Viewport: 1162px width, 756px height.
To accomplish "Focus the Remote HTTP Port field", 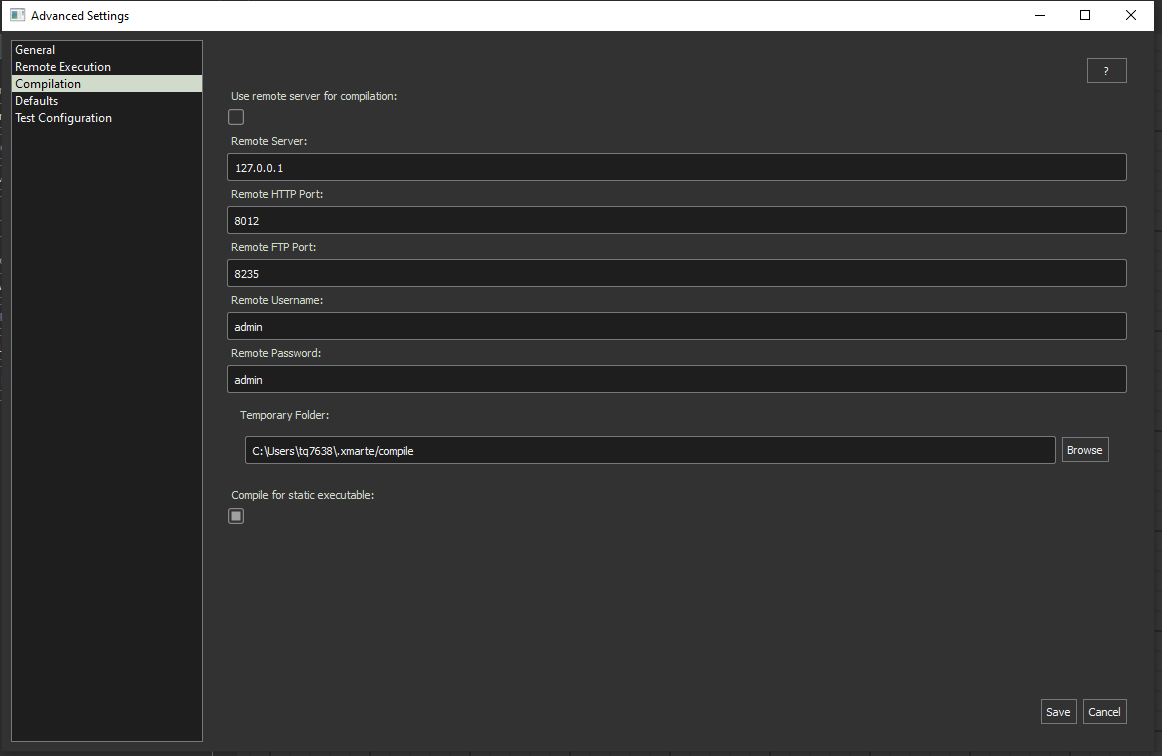I will click(x=677, y=221).
